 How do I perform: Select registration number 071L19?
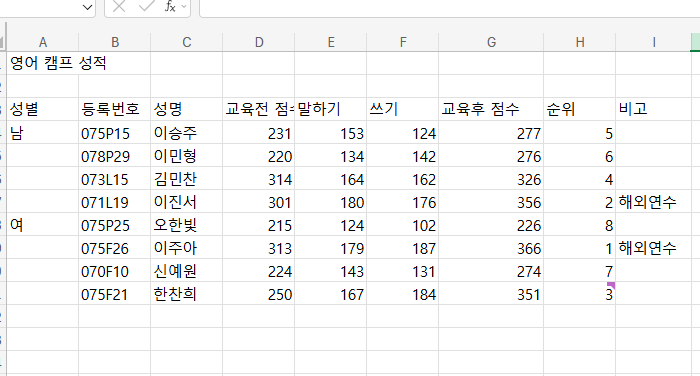(115, 202)
